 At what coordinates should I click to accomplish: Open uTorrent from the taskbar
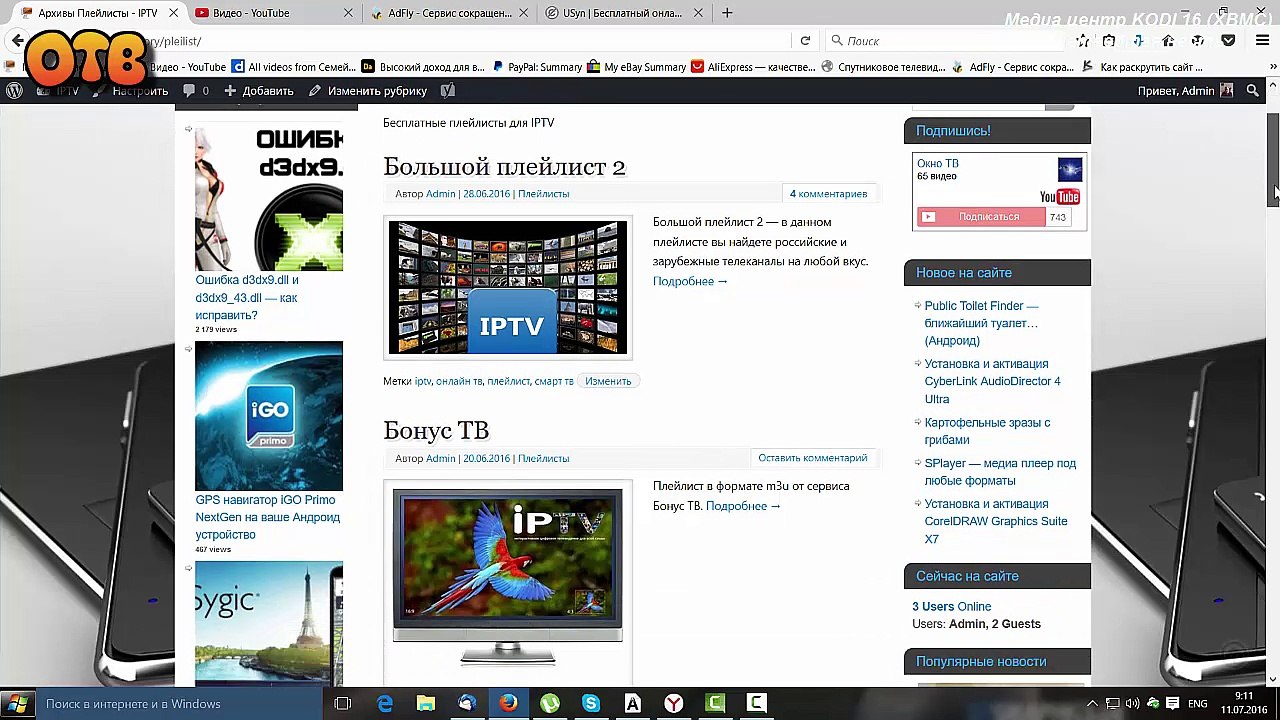[x=550, y=704]
